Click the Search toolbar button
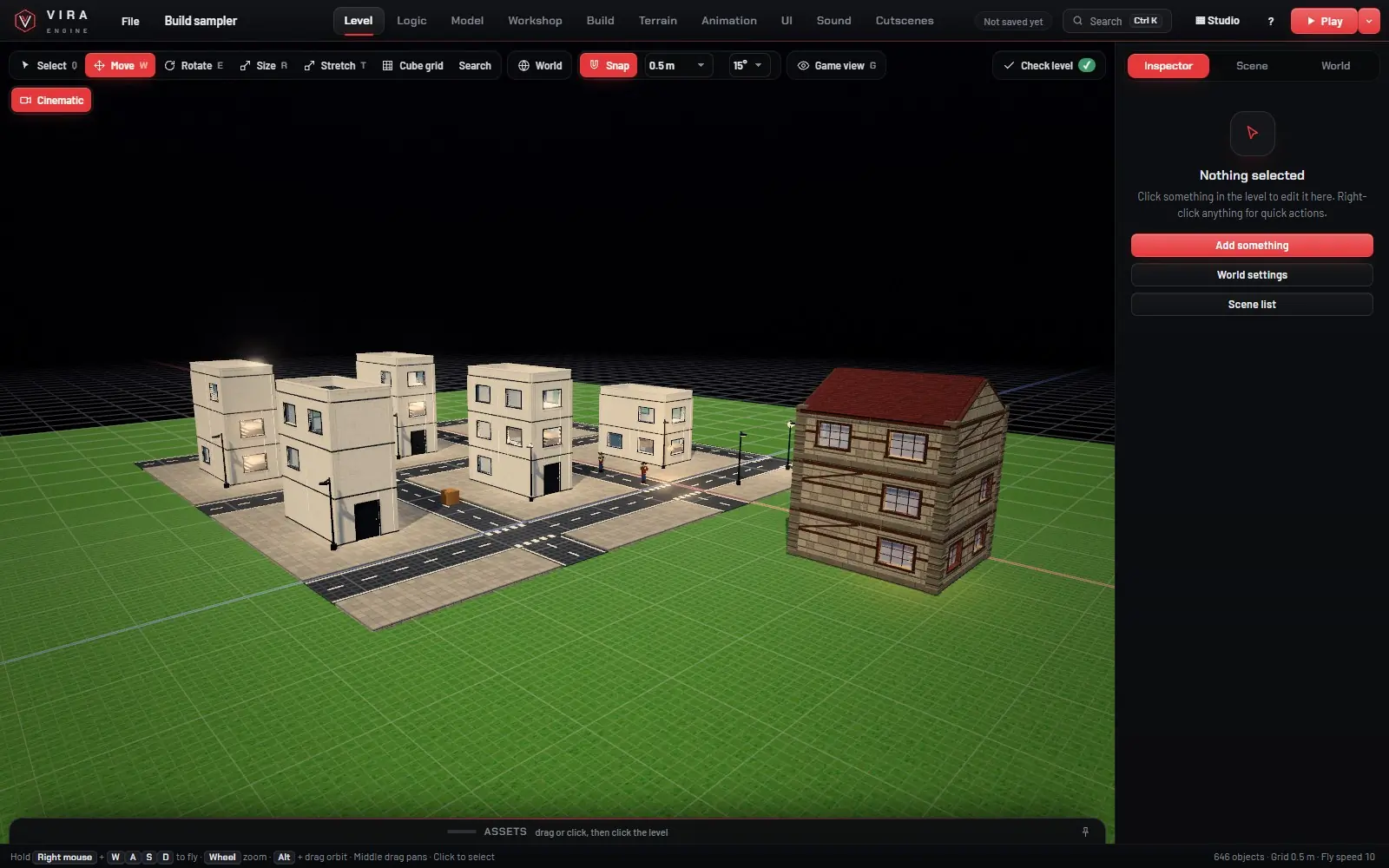This screenshot has width=1389, height=868. point(475,65)
